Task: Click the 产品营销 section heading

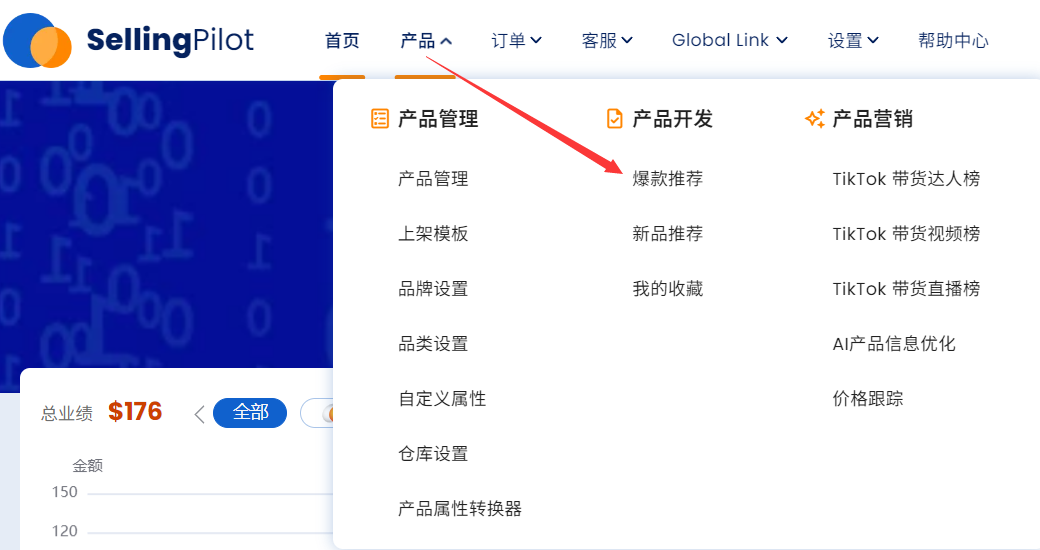Action: click(x=872, y=119)
